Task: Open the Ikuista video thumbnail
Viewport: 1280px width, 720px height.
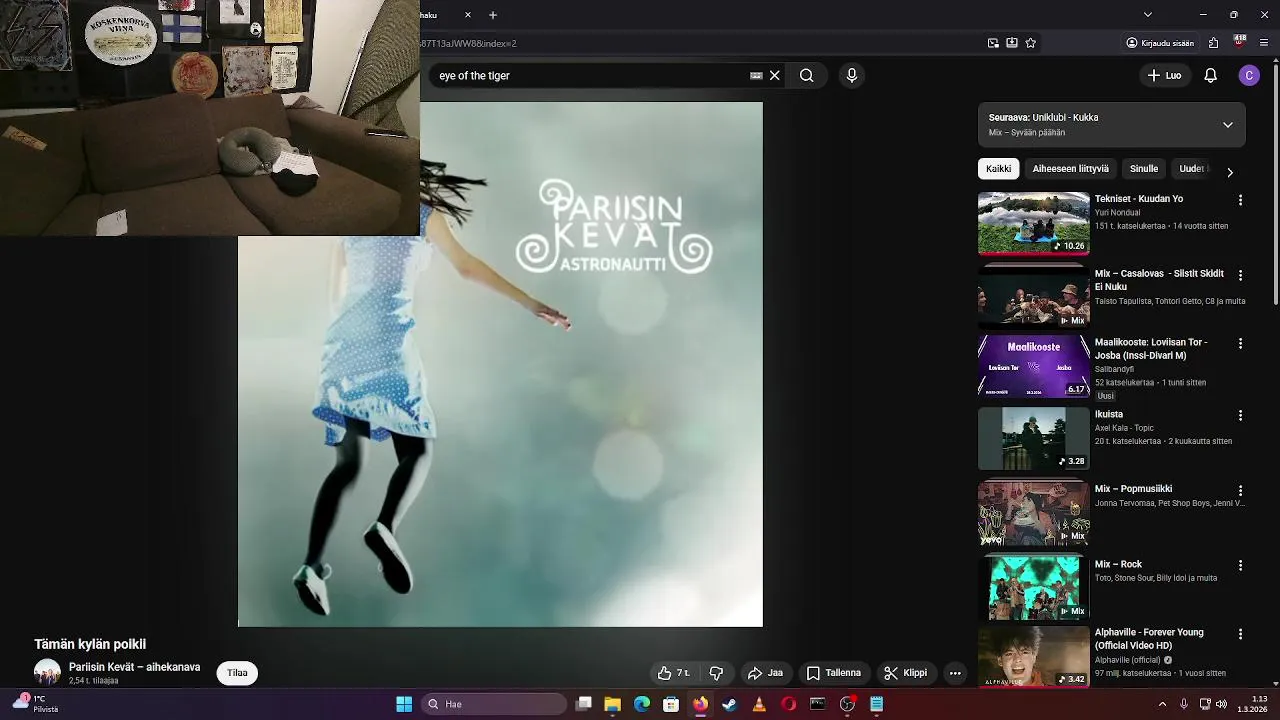Action: (x=1033, y=438)
